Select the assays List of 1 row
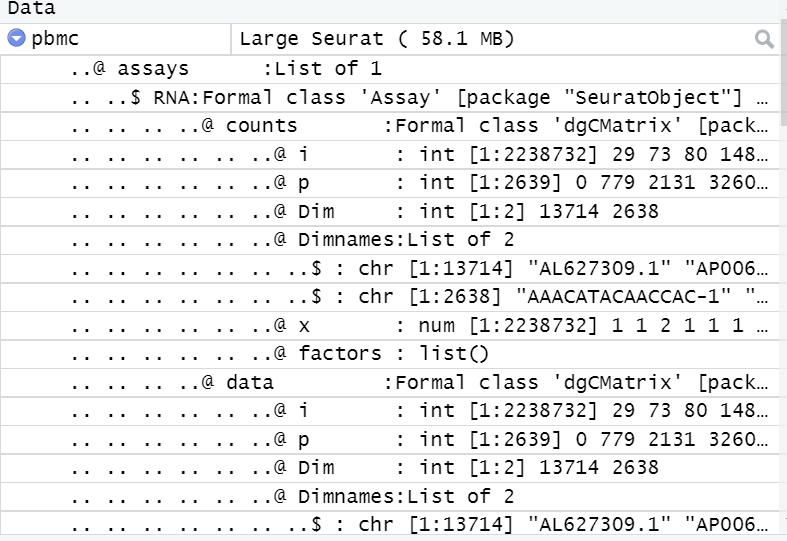 [389, 69]
